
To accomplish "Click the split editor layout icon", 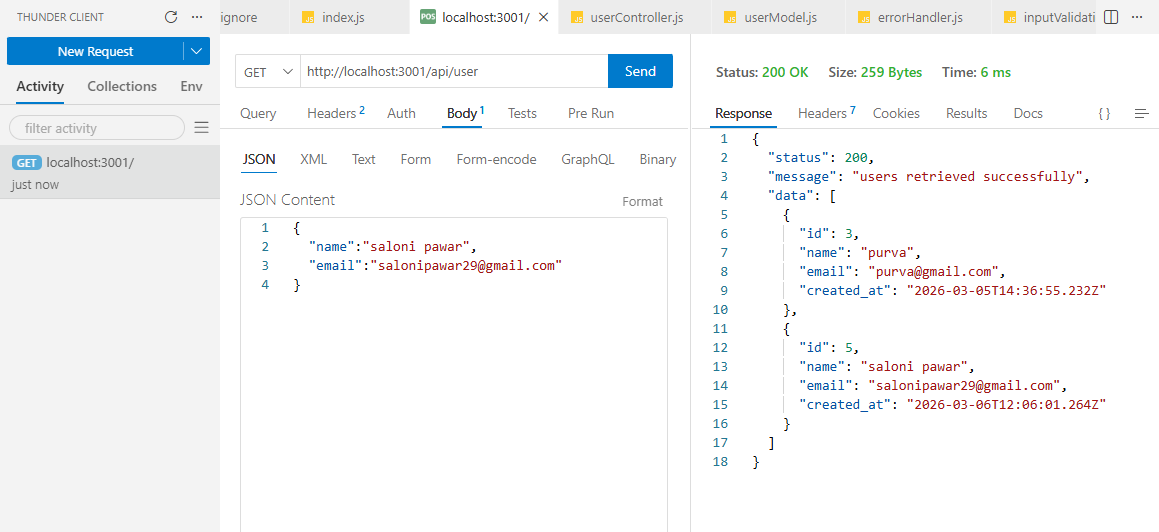I will coord(1110,17).
